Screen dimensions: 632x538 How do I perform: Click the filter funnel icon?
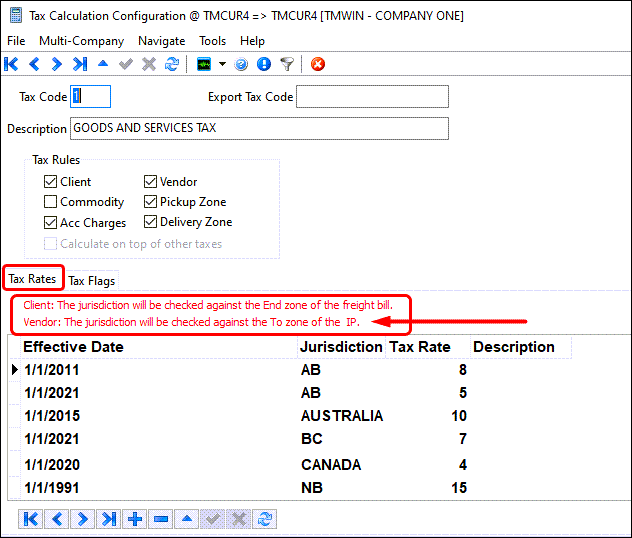(x=287, y=64)
